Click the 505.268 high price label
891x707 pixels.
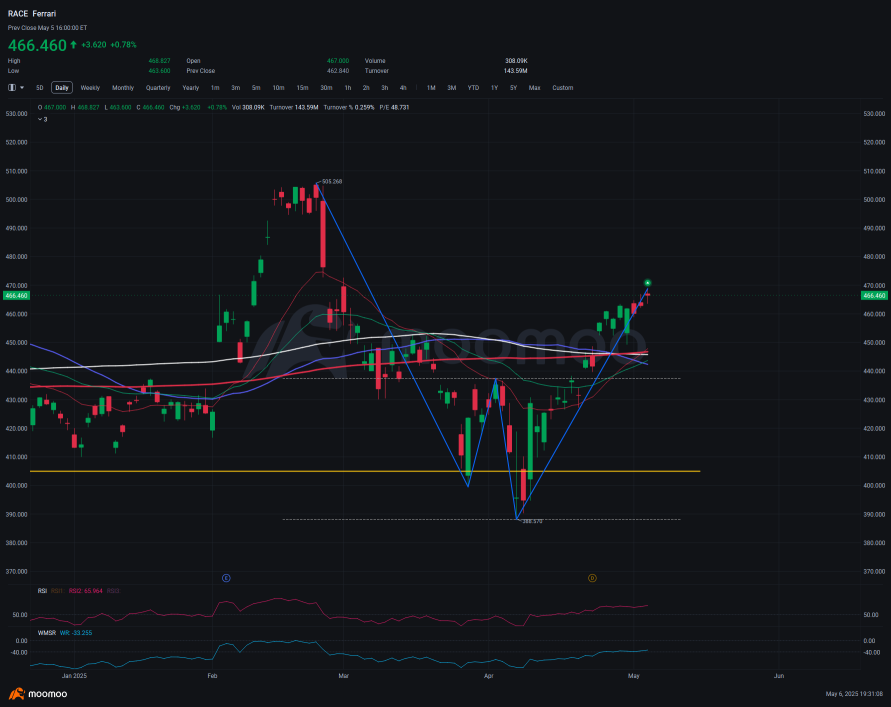point(332,181)
